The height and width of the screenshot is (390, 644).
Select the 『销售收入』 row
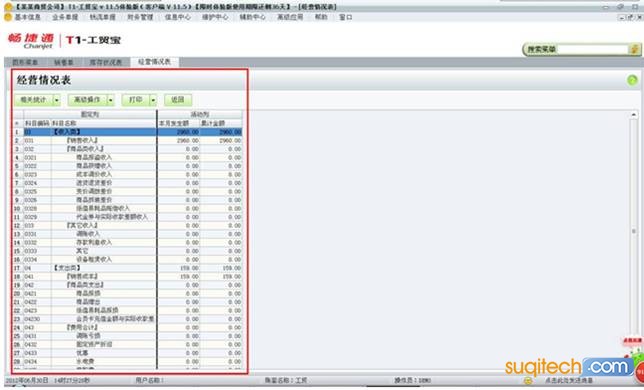point(128,140)
